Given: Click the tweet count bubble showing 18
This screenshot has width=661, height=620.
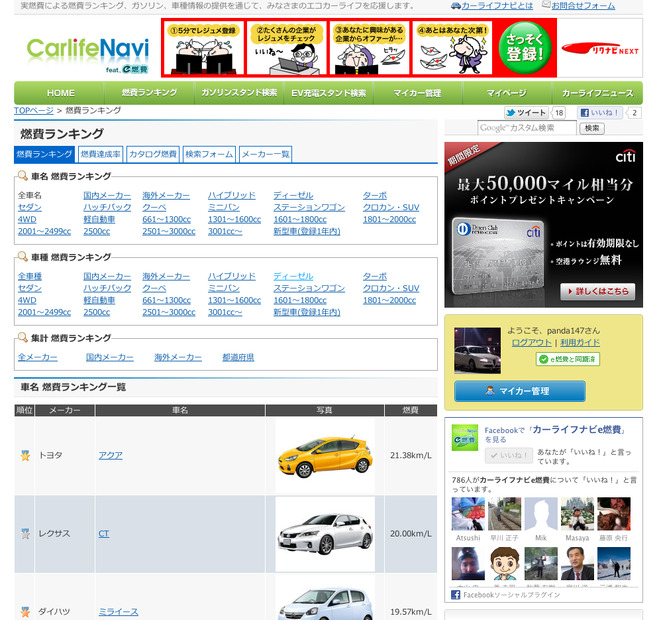Looking at the screenshot, I should pyautogui.click(x=559, y=113).
